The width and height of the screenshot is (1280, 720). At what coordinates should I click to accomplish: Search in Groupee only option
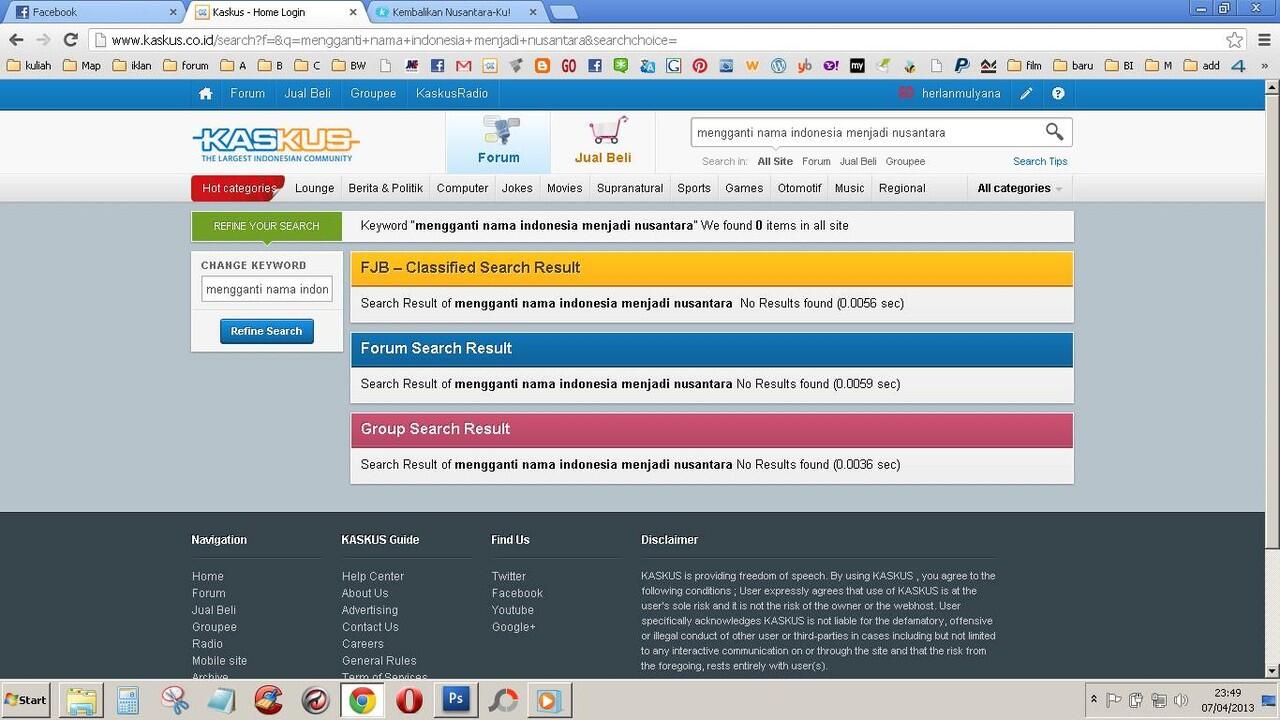(905, 161)
